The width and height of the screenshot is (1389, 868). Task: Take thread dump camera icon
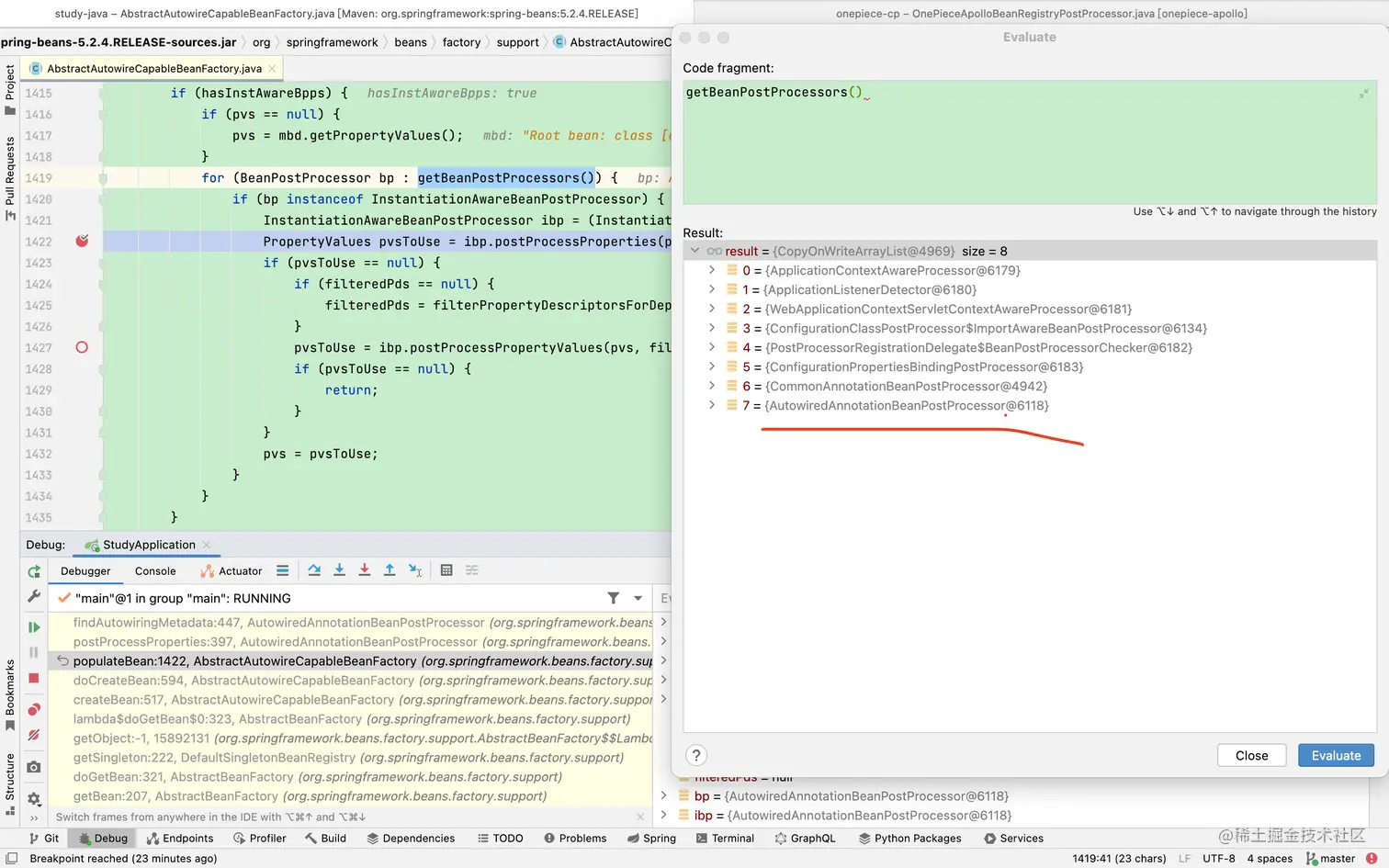click(x=34, y=767)
